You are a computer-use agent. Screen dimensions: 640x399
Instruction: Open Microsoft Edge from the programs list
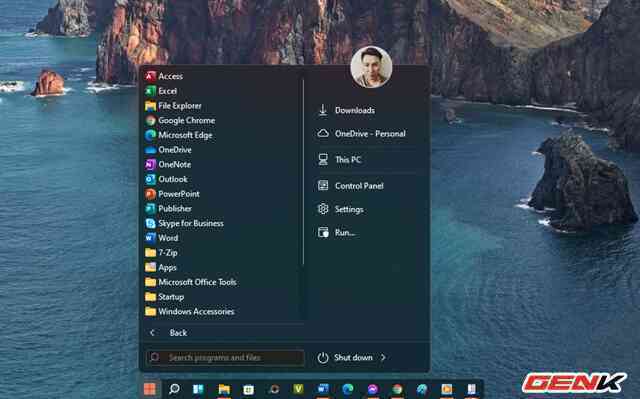[179, 135]
